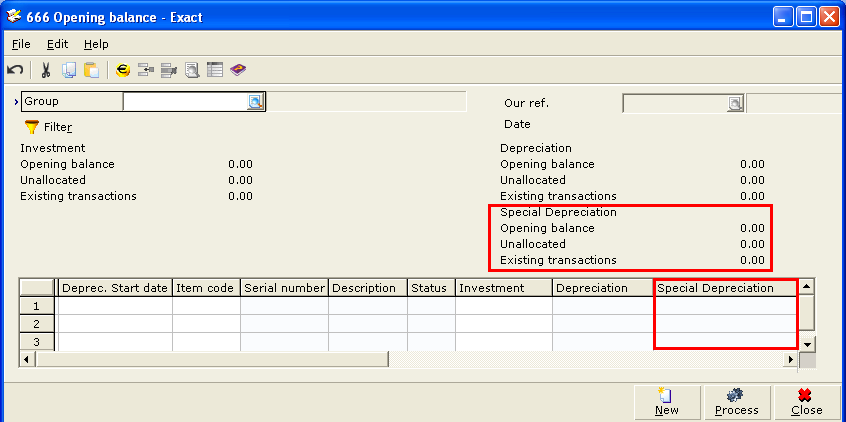Click the Cut scissors icon
The image size is (846, 422).
pyautogui.click(x=46, y=70)
